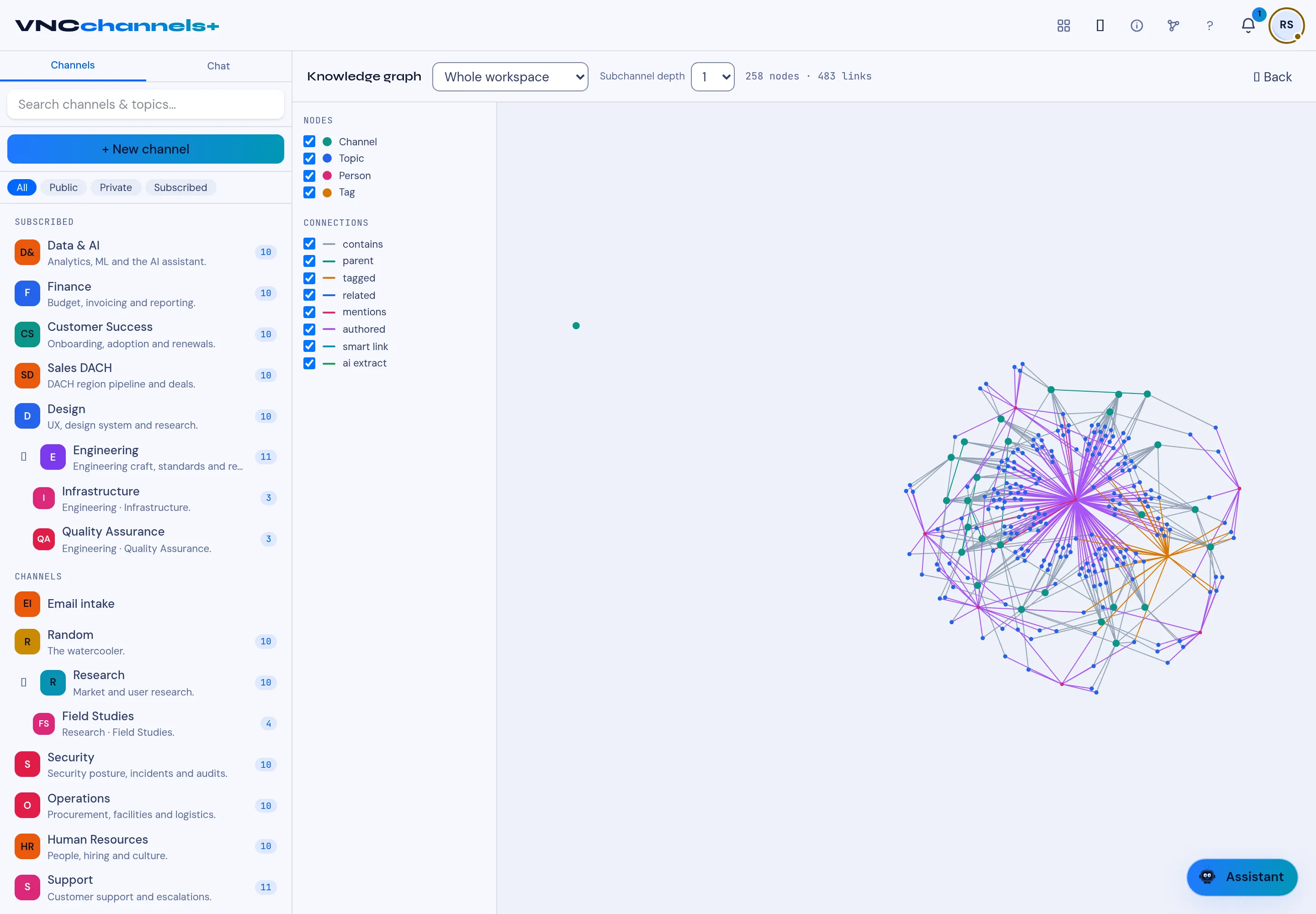Open the notifications bell
1316x914 pixels.
click(1248, 26)
